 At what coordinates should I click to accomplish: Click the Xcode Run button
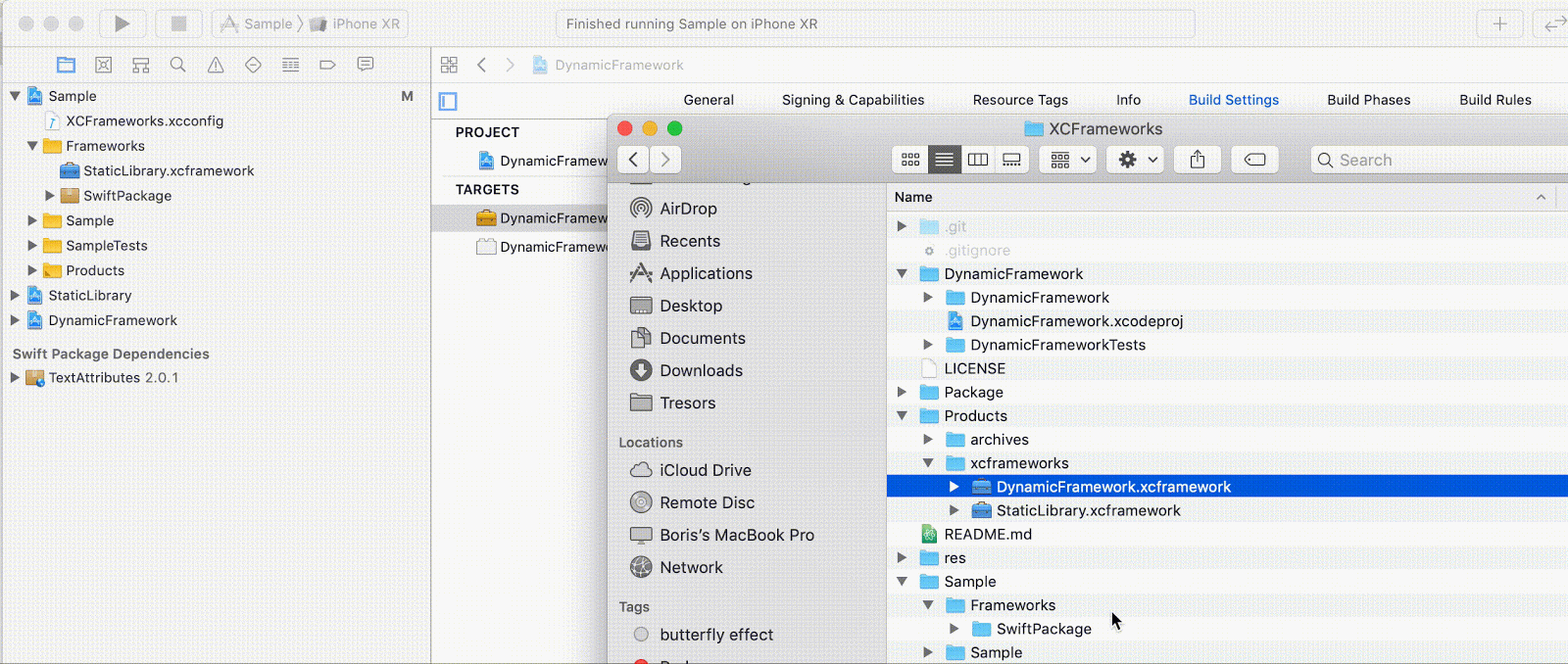pos(122,24)
